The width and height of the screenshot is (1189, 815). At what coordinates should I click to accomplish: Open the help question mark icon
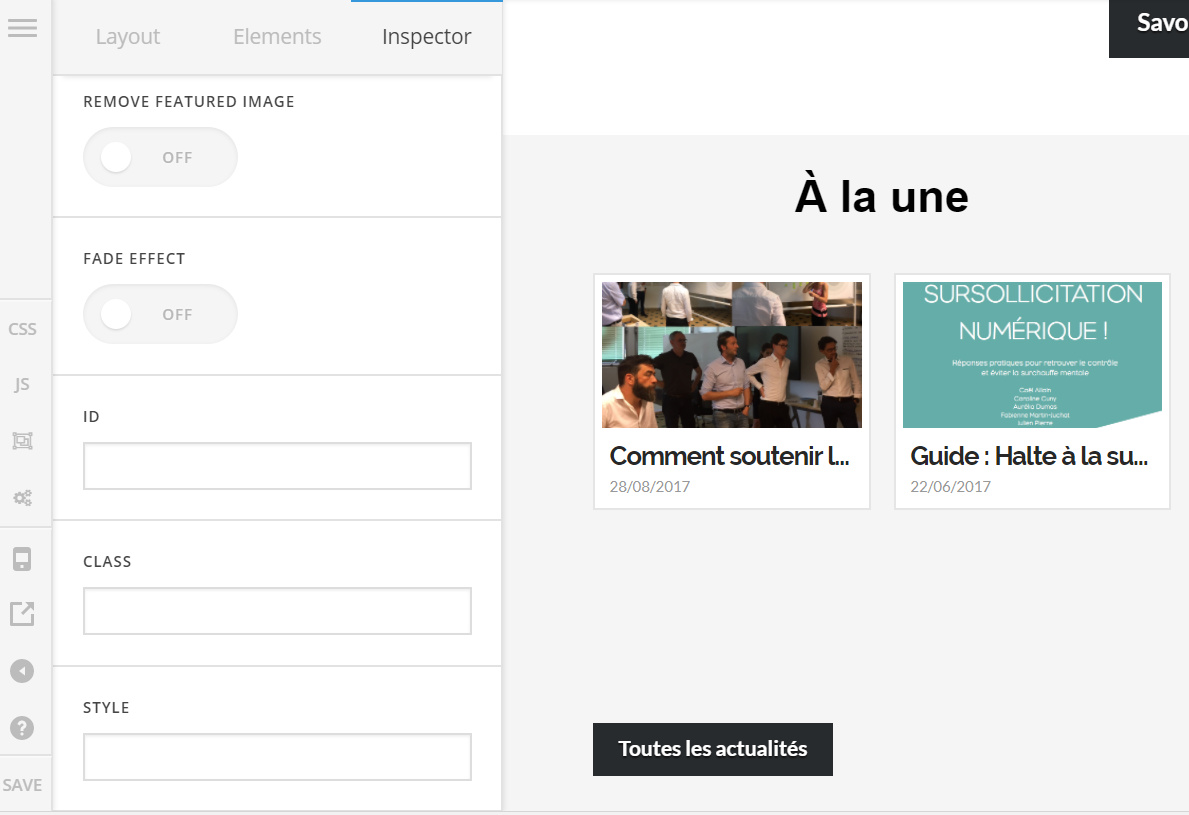(22, 728)
